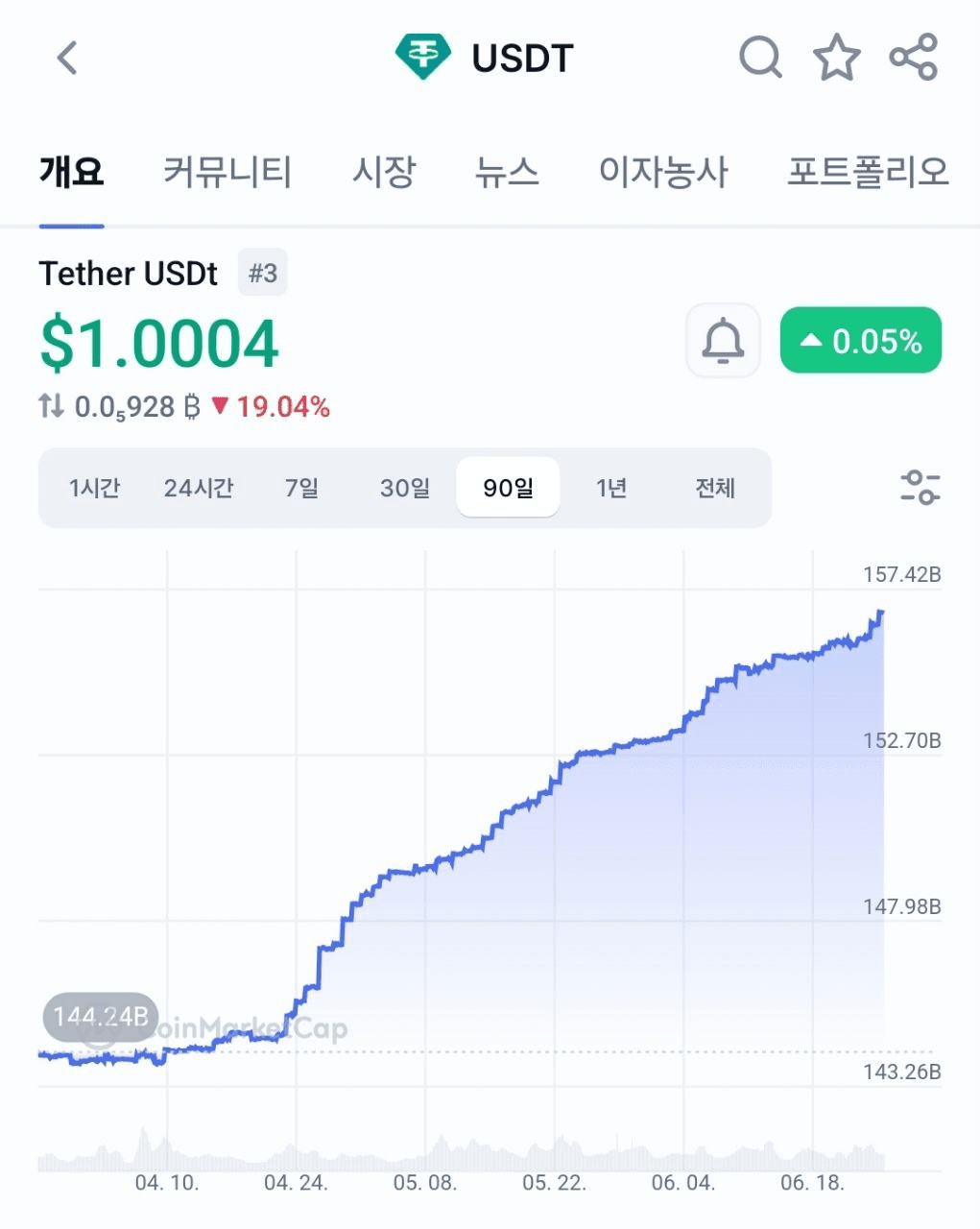Tap the #3 rank badge
The width and height of the screenshot is (980, 1229).
tap(262, 274)
